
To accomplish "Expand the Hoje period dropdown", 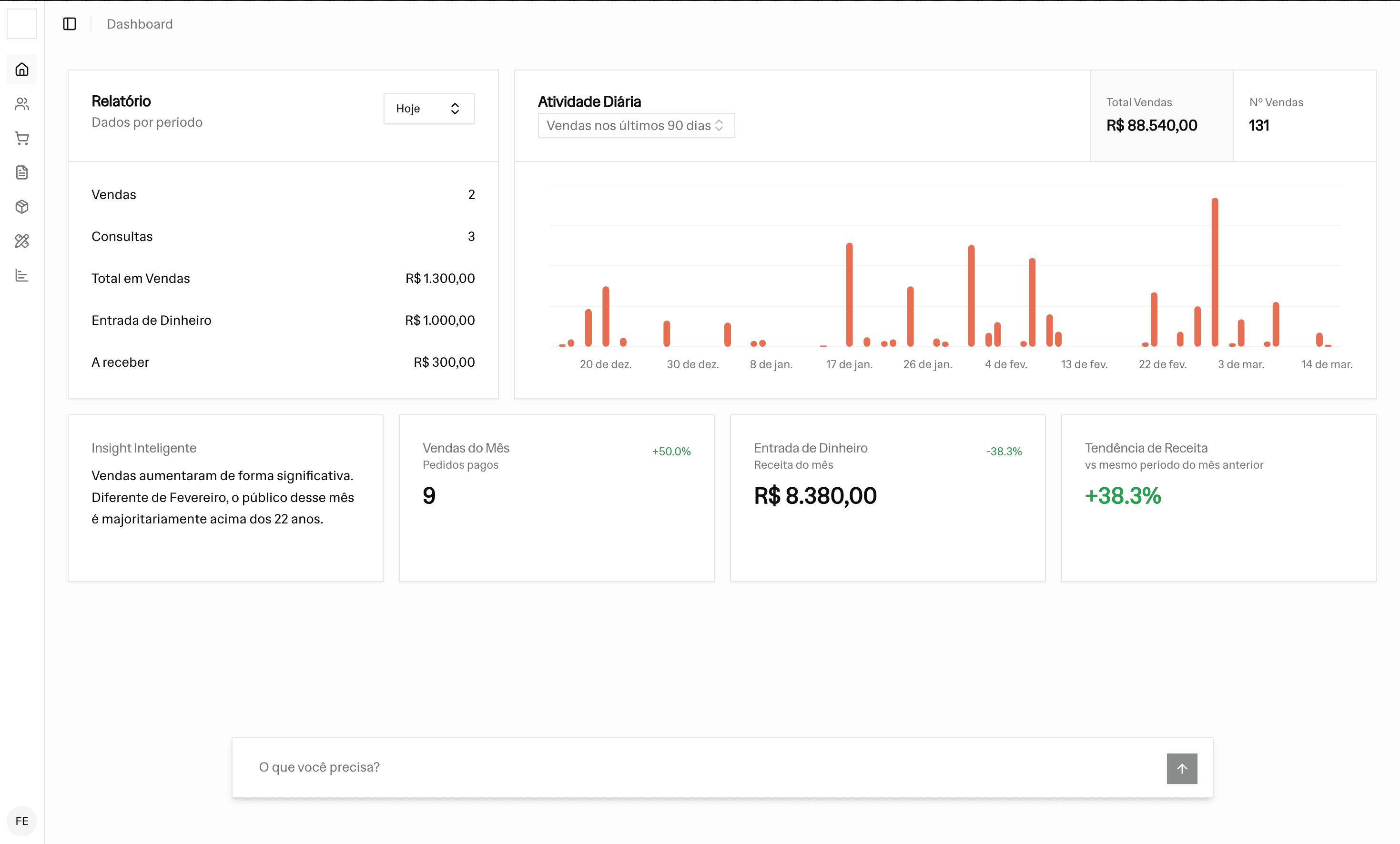I will (428, 109).
